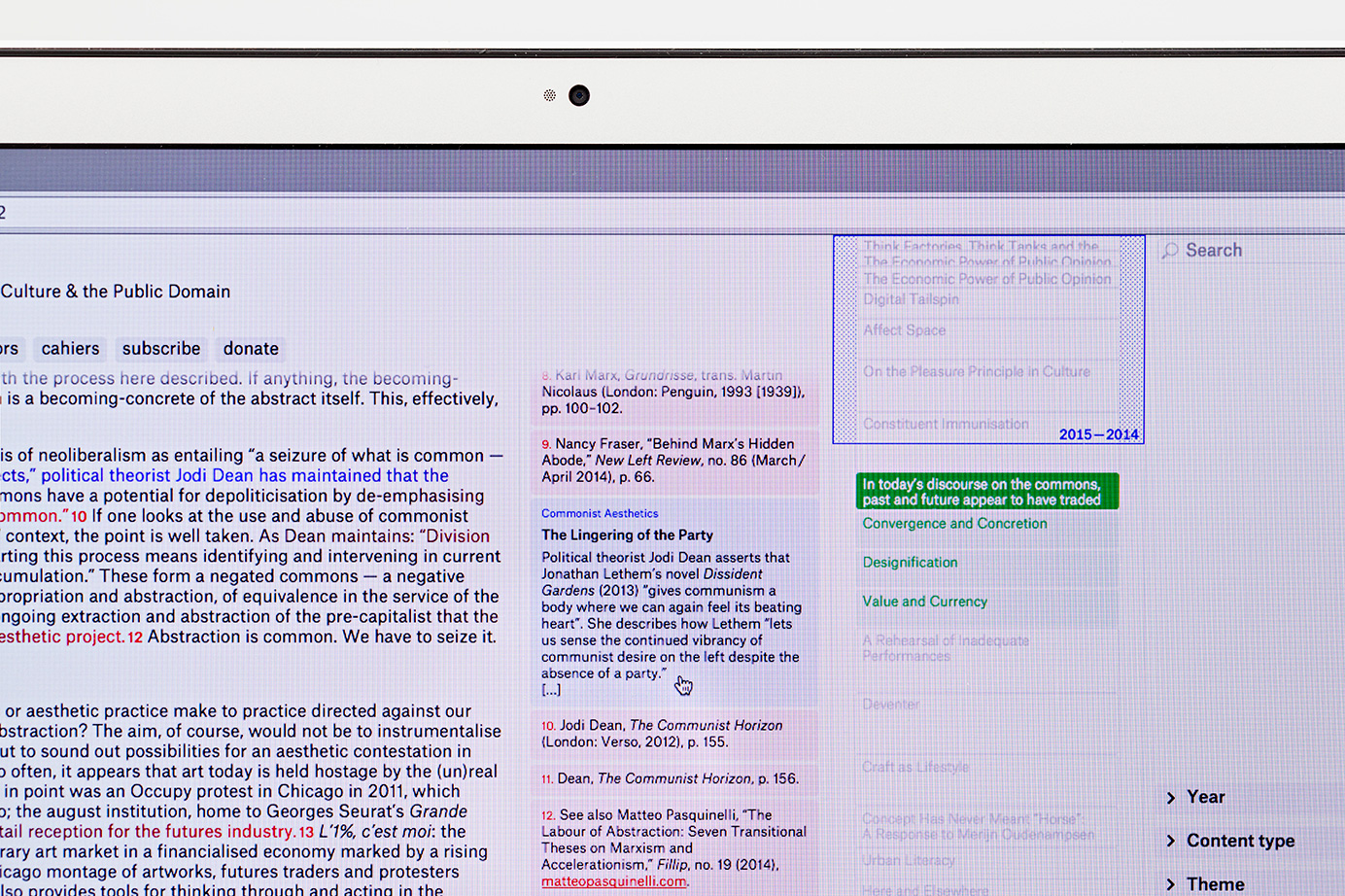
Task: Open Convergence and Concretion article
Action: (954, 524)
